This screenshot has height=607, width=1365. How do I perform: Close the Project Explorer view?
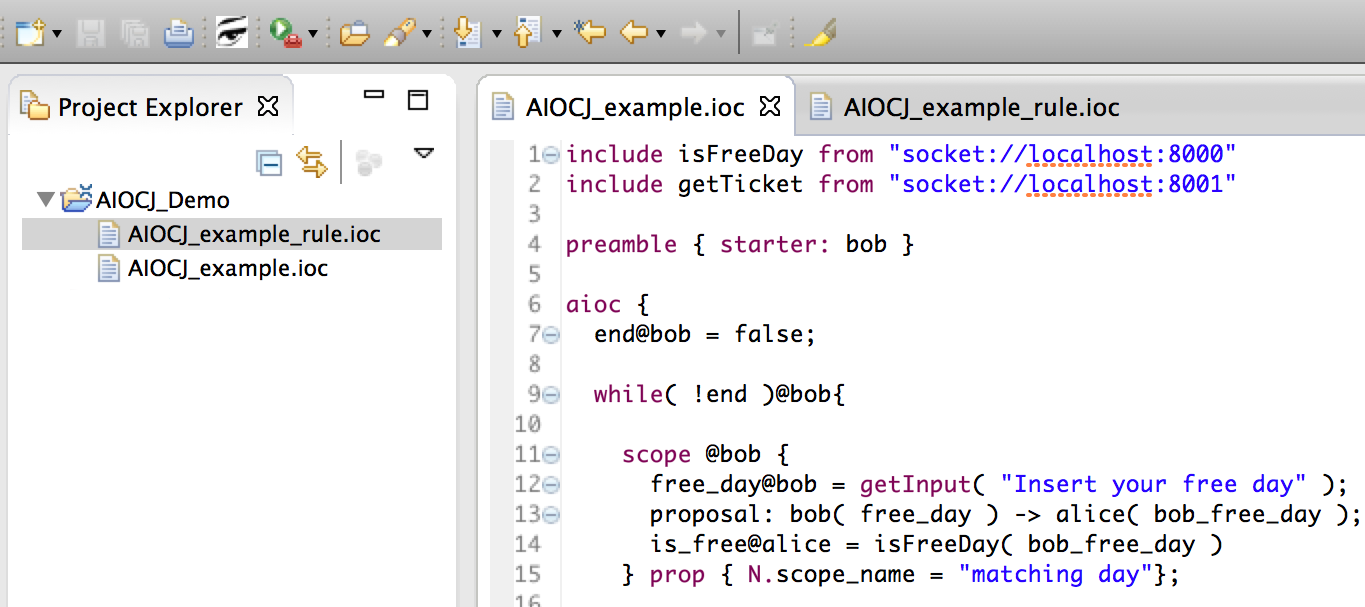tap(269, 105)
